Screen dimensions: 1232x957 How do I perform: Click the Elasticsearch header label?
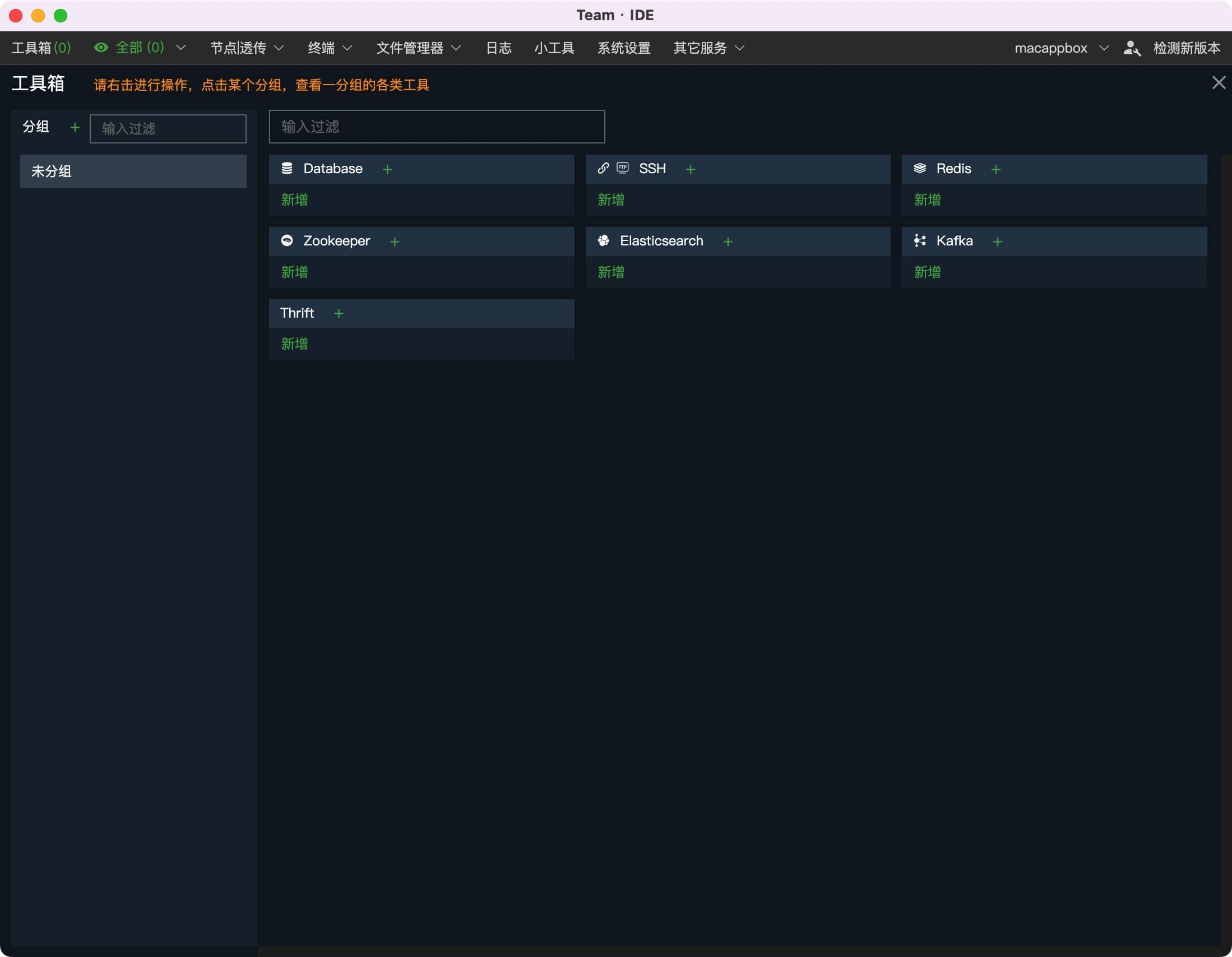[x=661, y=241]
